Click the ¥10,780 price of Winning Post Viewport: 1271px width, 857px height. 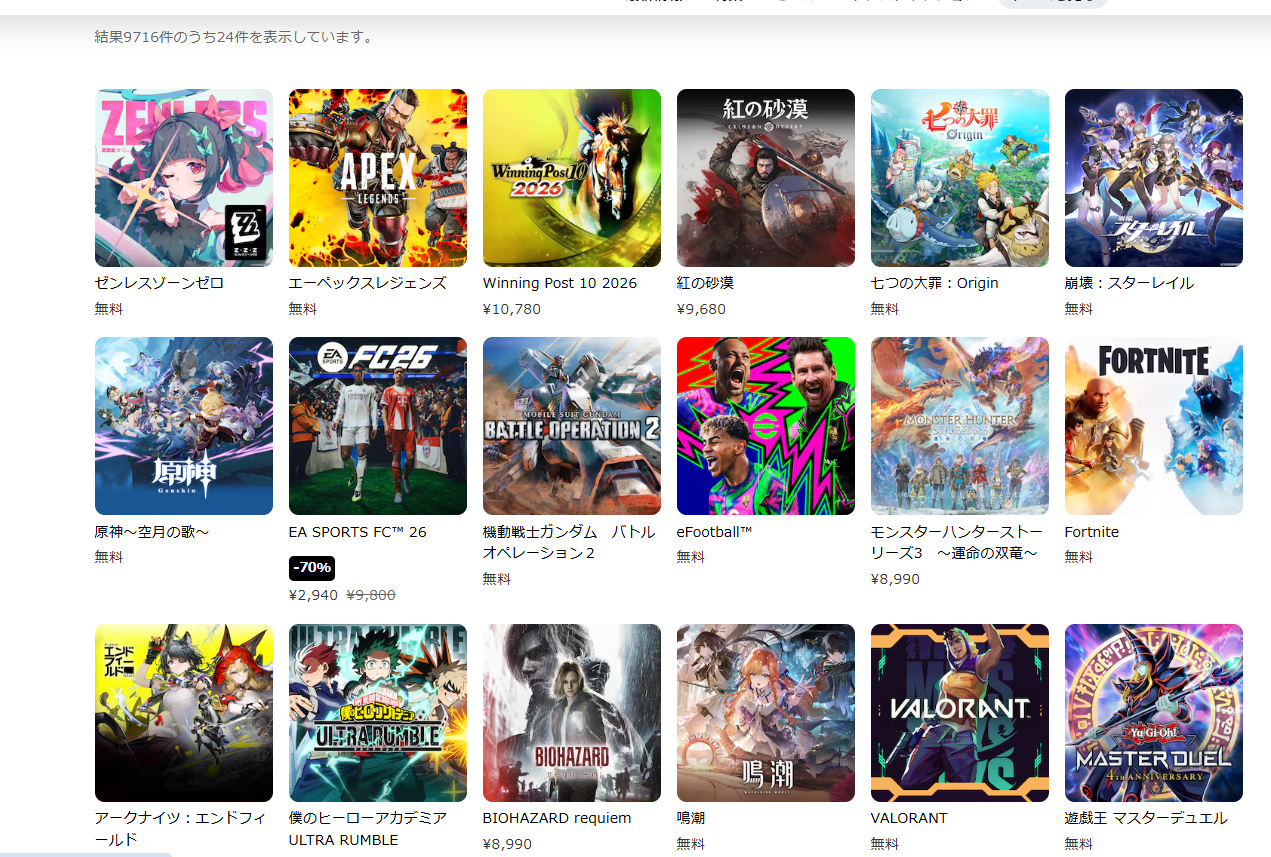pos(512,309)
